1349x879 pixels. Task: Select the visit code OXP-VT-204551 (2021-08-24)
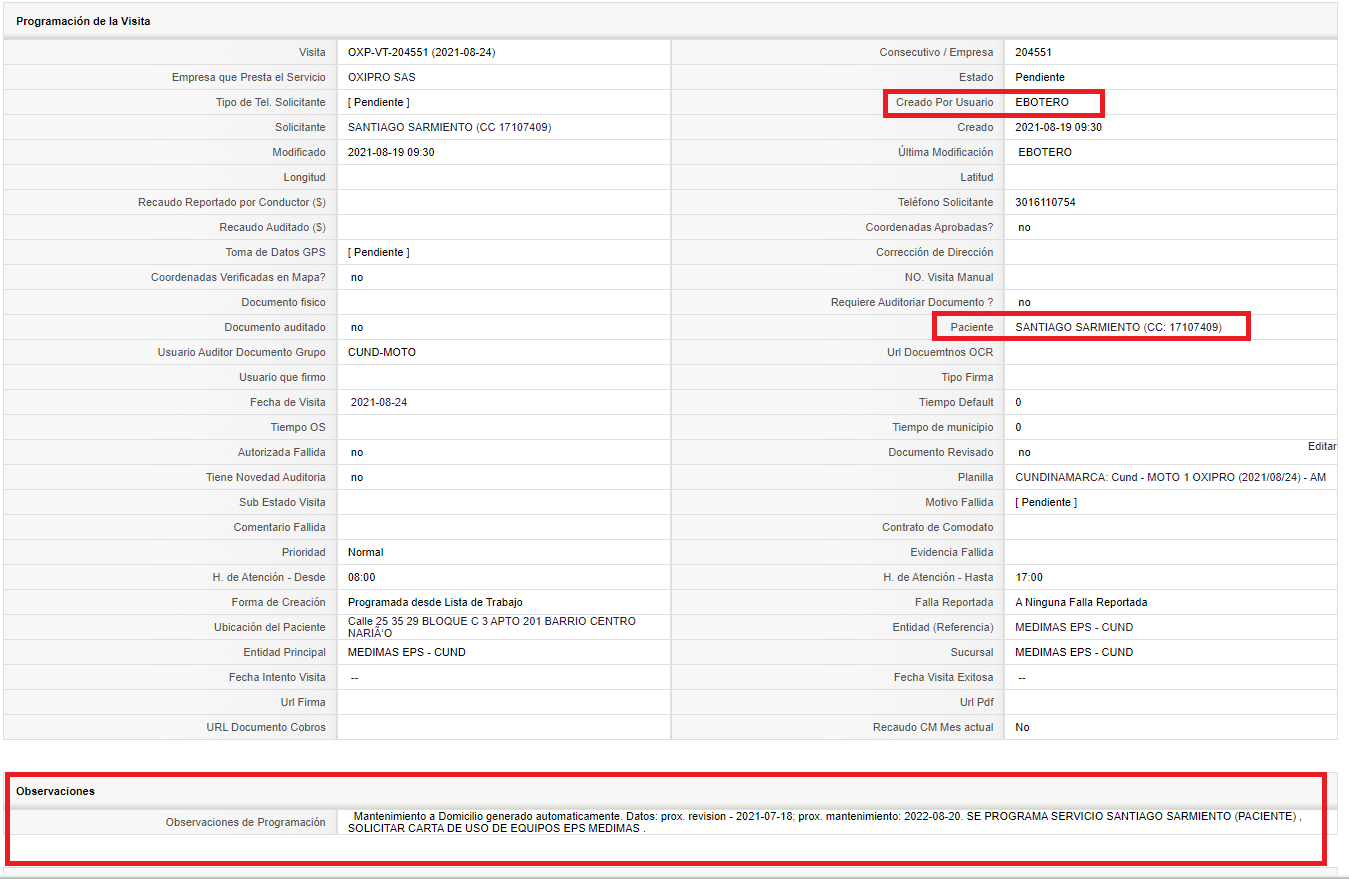click(x=421, y=52)
